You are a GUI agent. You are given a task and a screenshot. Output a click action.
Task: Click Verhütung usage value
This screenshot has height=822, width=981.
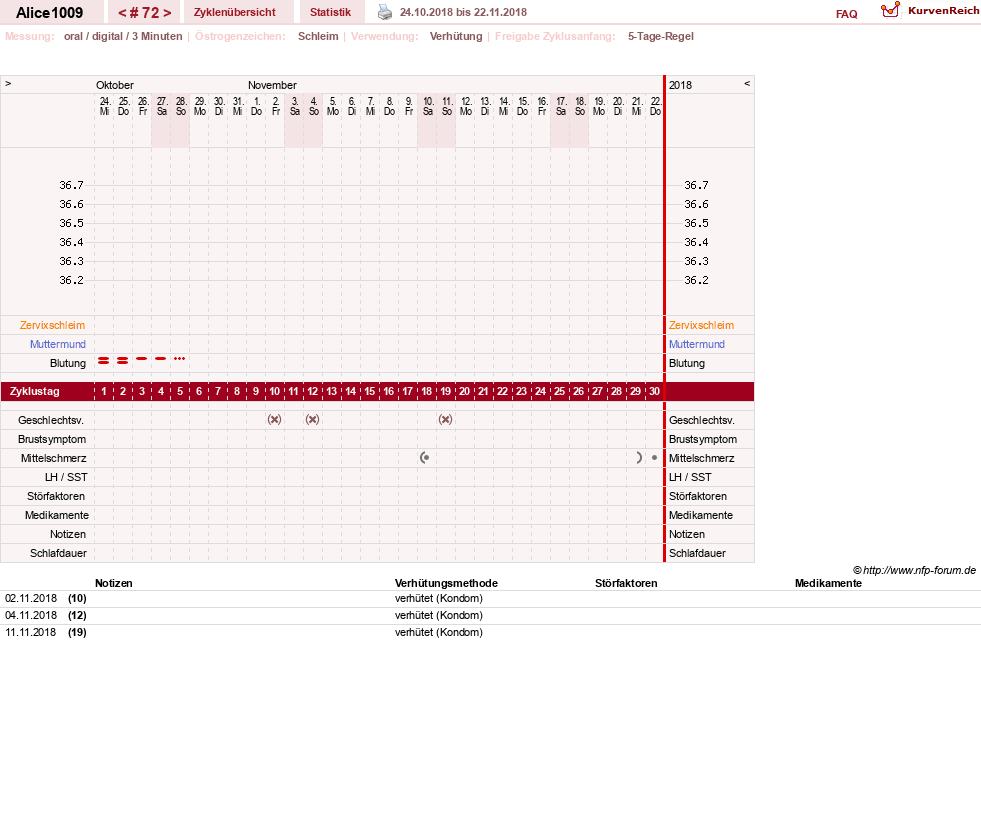tap(455, 36)
